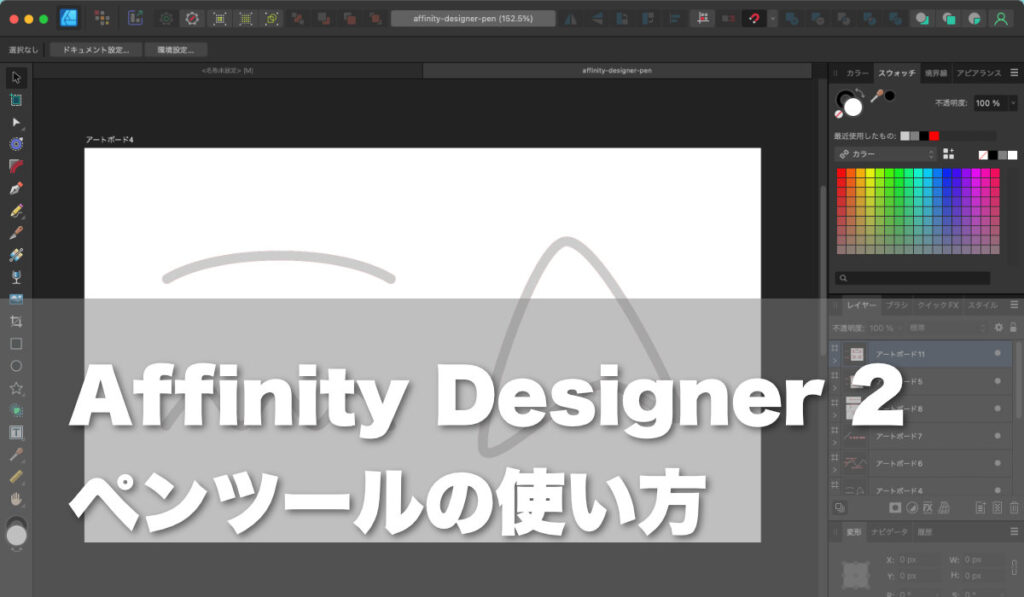Image resolution: width=1024 pixels, height=597 pixels.
Task: Select the Node tool
Action: (16, 122)
